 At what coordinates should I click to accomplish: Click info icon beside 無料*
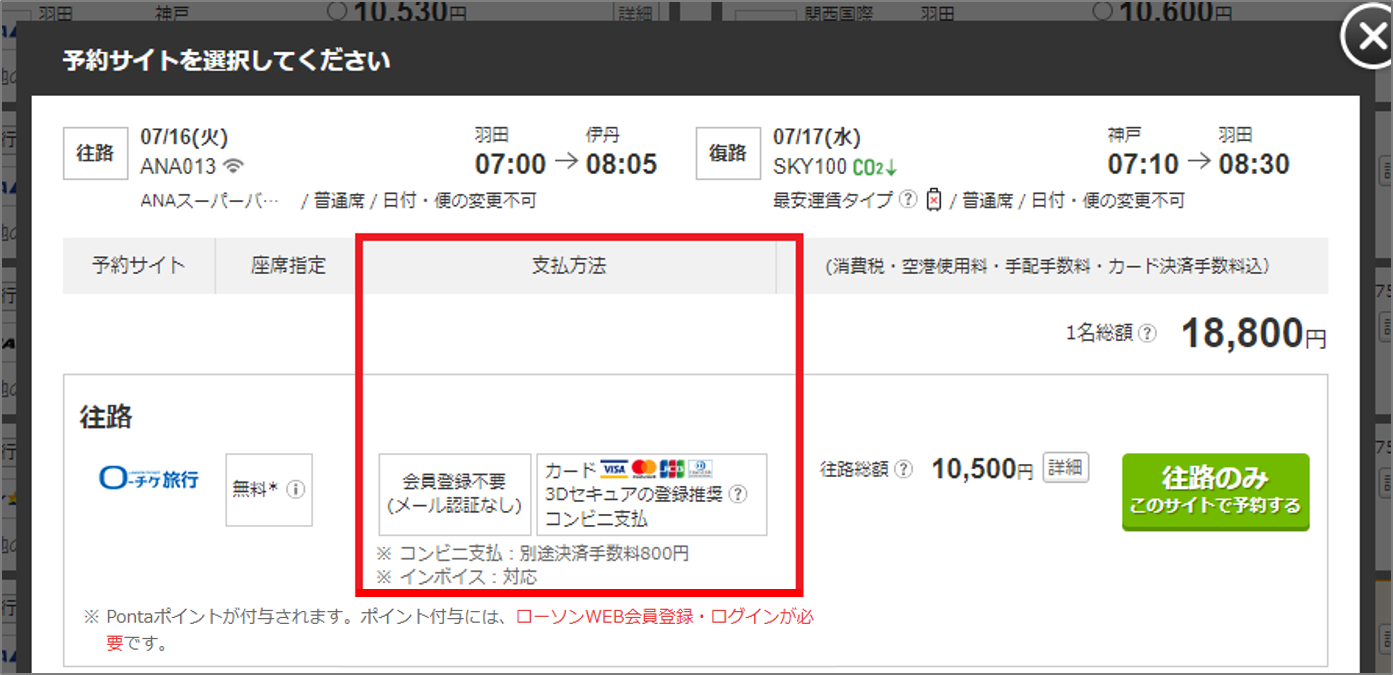(x=296, y=490)
